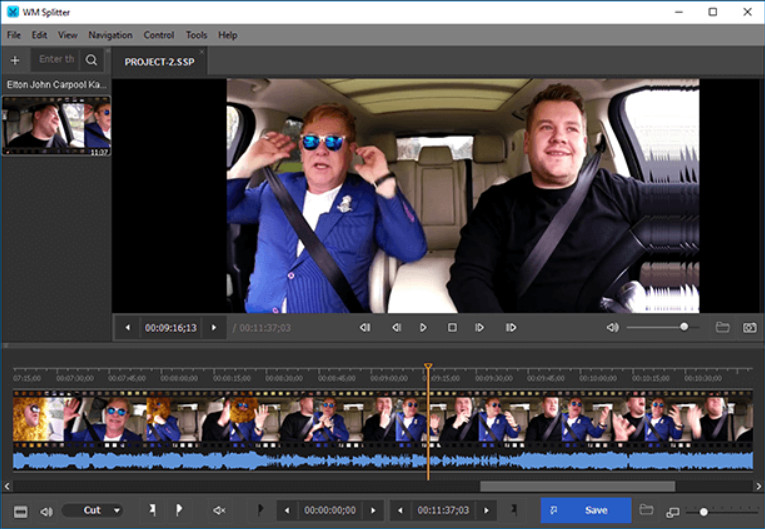Open output folder icon beside volume

[x=723, y=327]
